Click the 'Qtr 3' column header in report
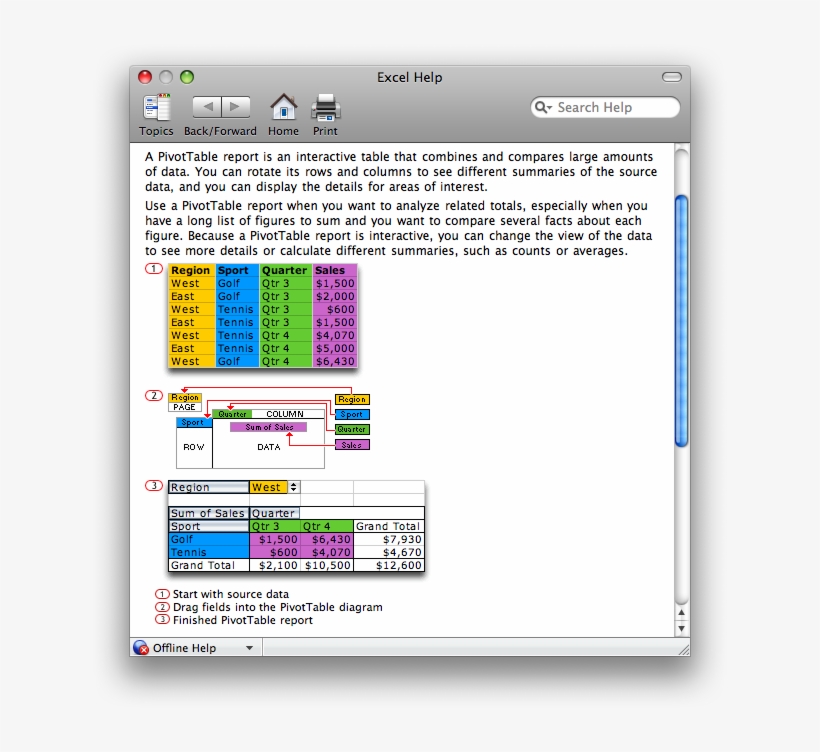This screenshot has height=752, width=820. coord(275,526)
